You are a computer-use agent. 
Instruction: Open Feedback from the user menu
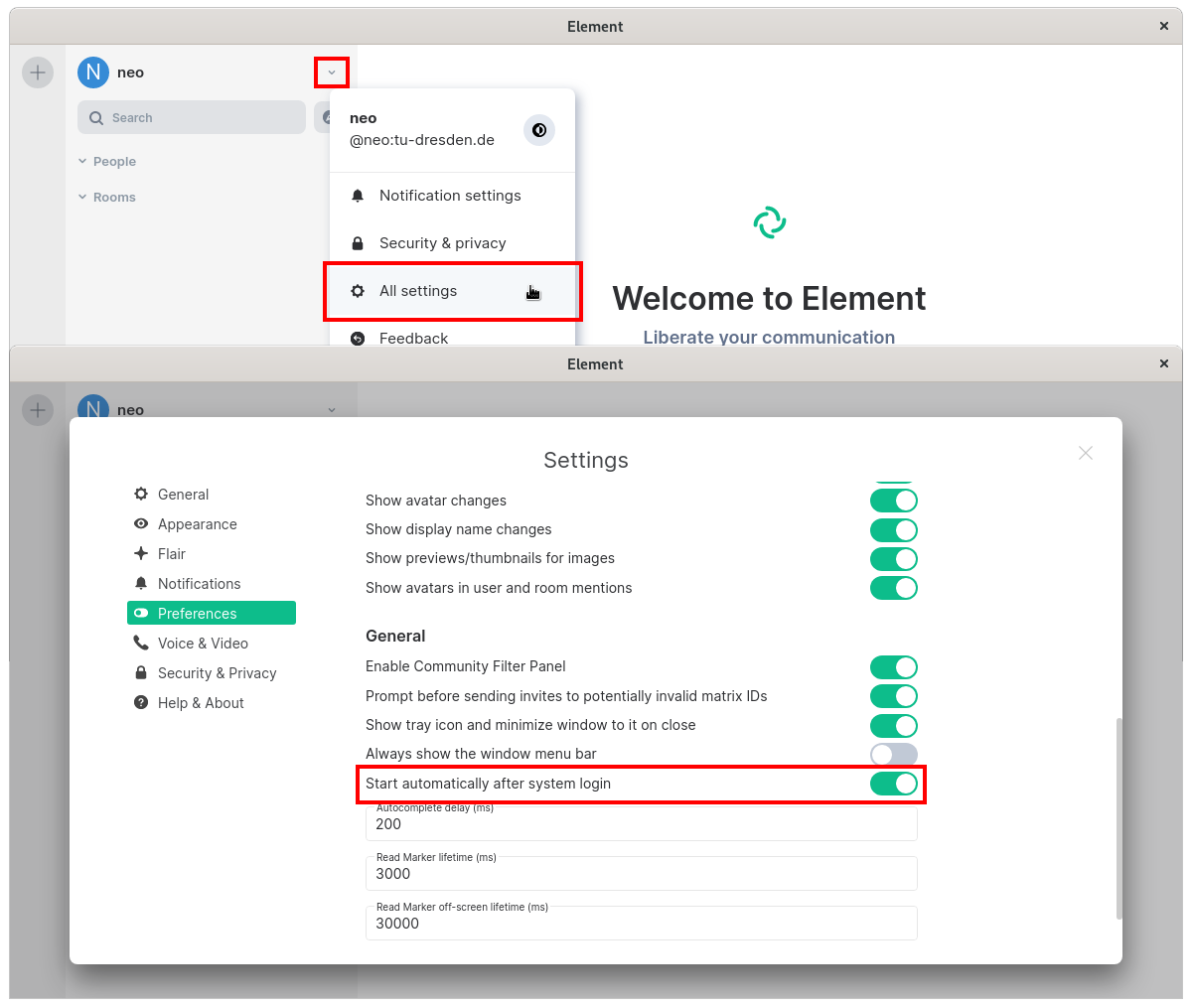452,337
